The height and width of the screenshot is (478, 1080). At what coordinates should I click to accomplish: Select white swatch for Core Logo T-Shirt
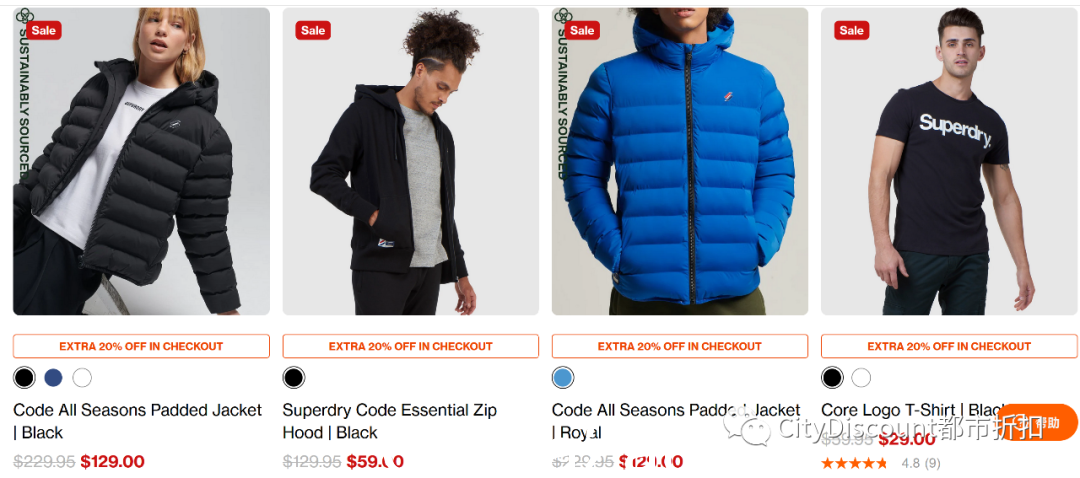pos(861,377)
